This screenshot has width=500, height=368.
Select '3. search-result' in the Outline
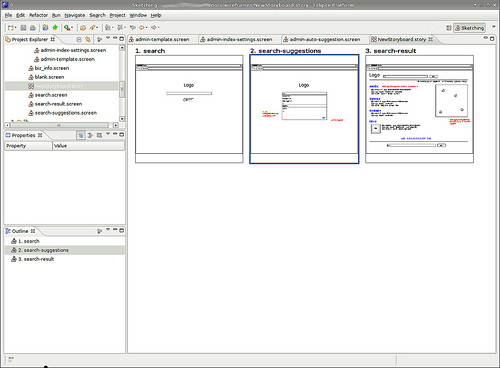point(32,259)
